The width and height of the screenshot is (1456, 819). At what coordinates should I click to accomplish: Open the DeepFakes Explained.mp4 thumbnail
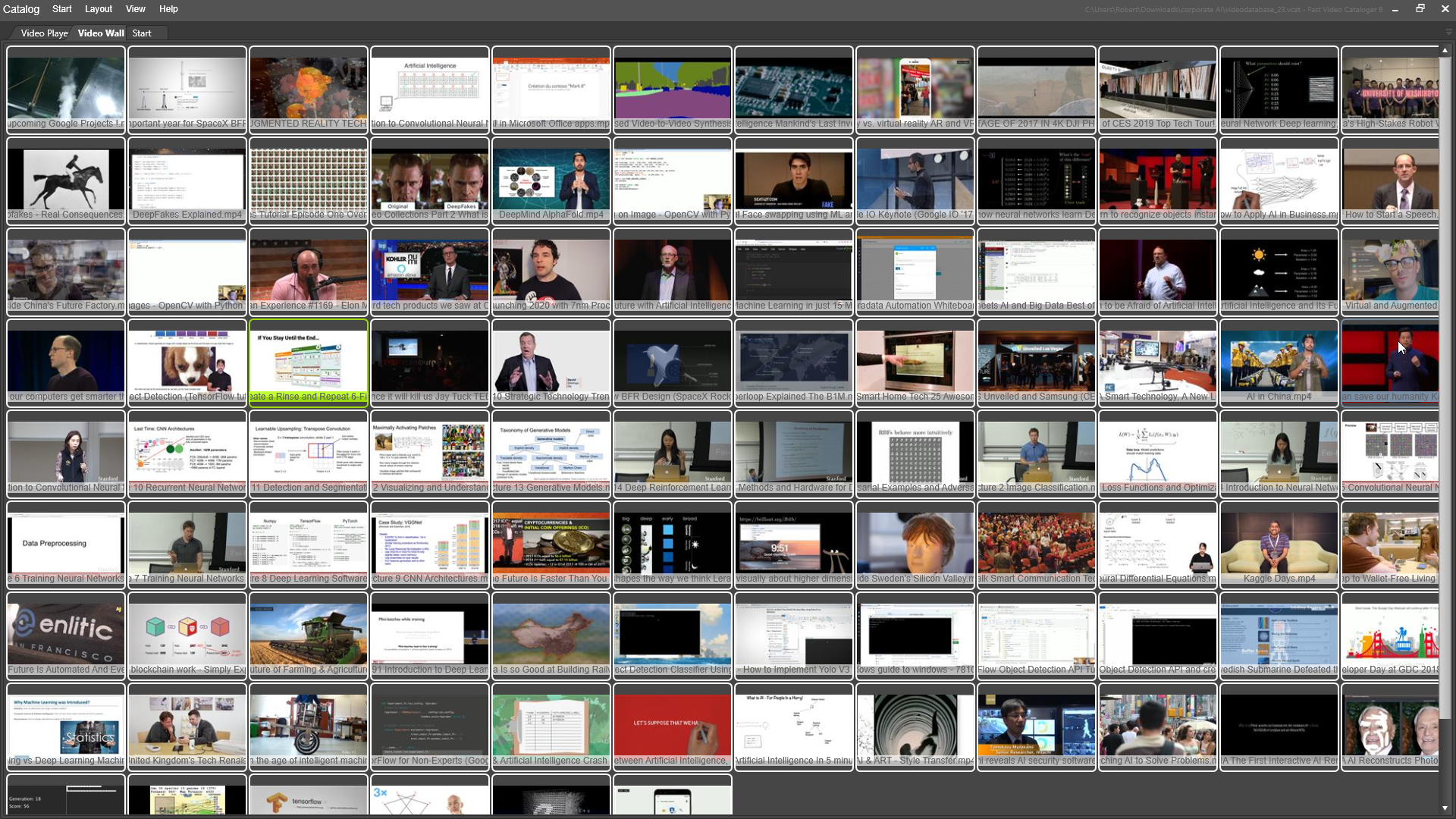pos(187,180)
